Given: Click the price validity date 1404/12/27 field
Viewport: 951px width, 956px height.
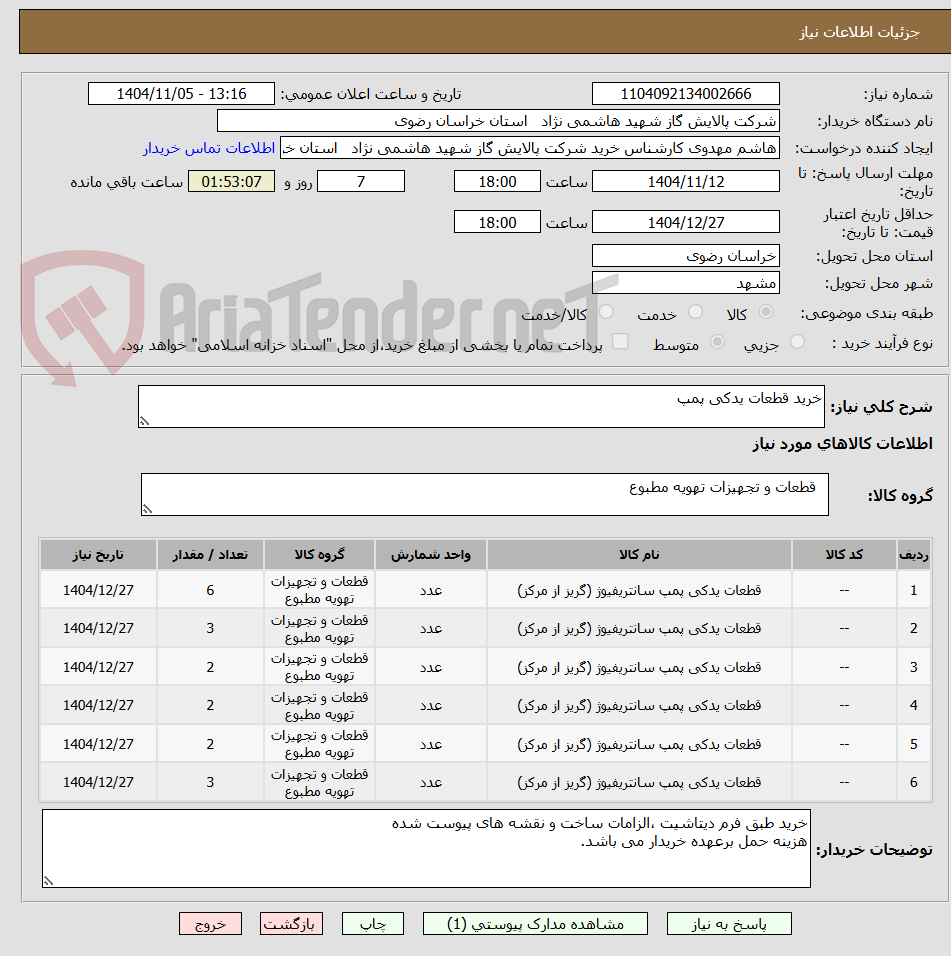Looking at the screenshot, I should click(x=686, y=222).
